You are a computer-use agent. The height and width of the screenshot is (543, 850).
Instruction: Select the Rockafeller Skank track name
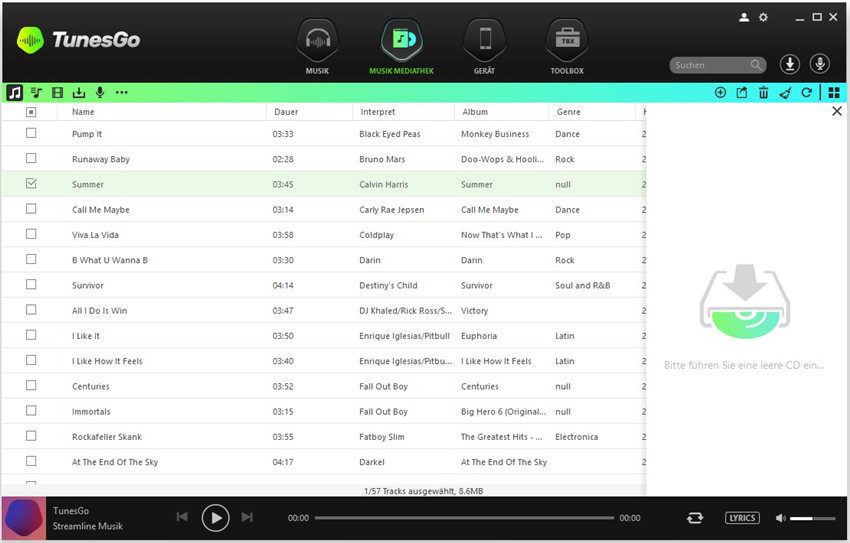click(107, 437)
